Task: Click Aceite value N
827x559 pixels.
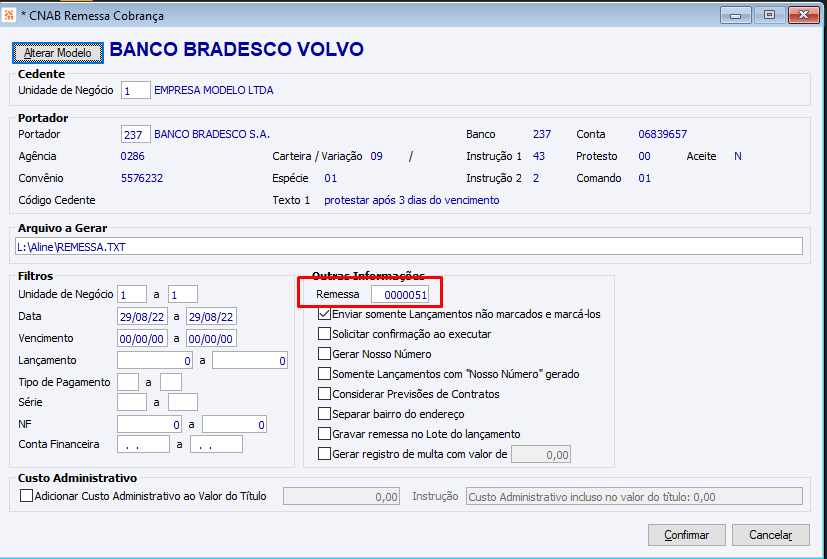Action: tap(738, 157)
